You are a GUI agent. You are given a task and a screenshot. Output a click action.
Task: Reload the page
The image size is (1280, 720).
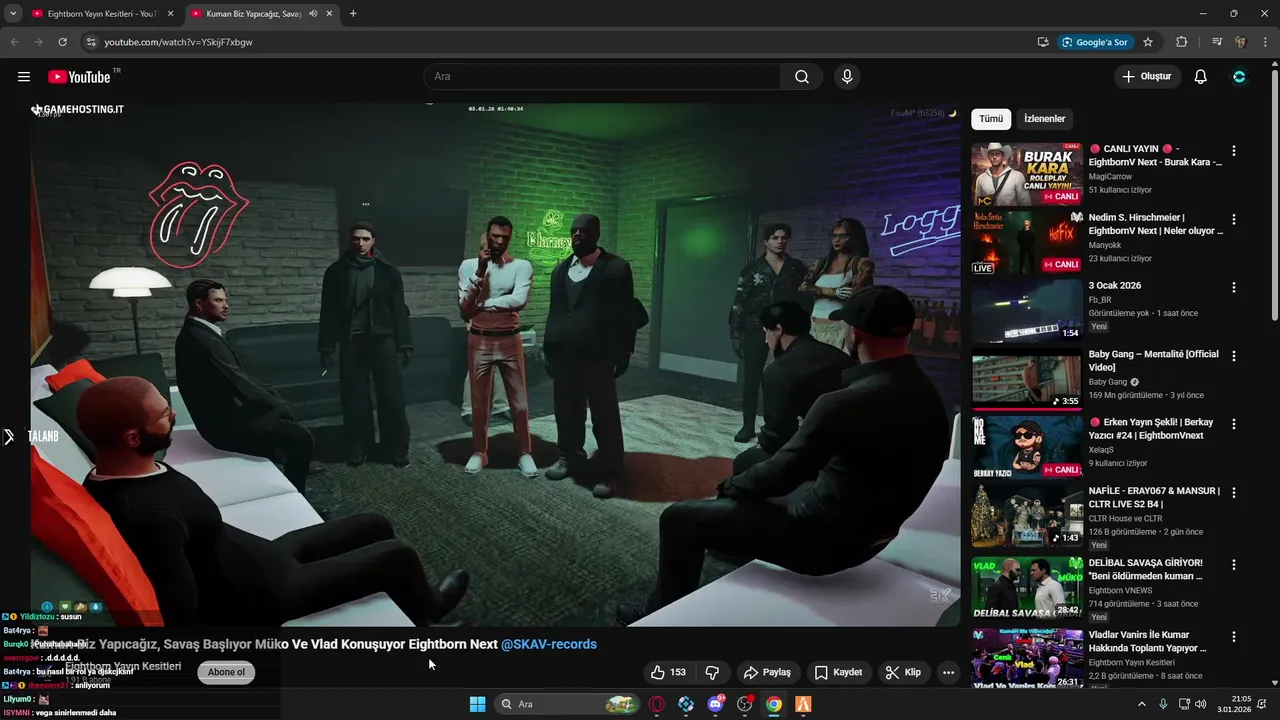tap(63, 42)
